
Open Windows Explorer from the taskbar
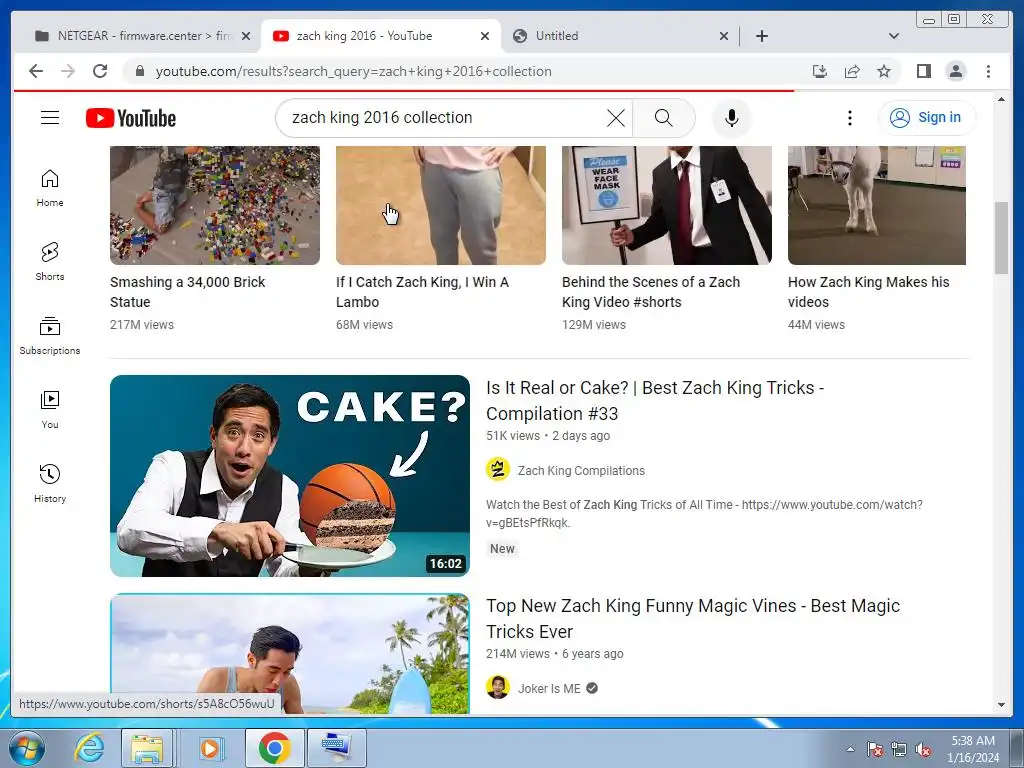point(147,748)
